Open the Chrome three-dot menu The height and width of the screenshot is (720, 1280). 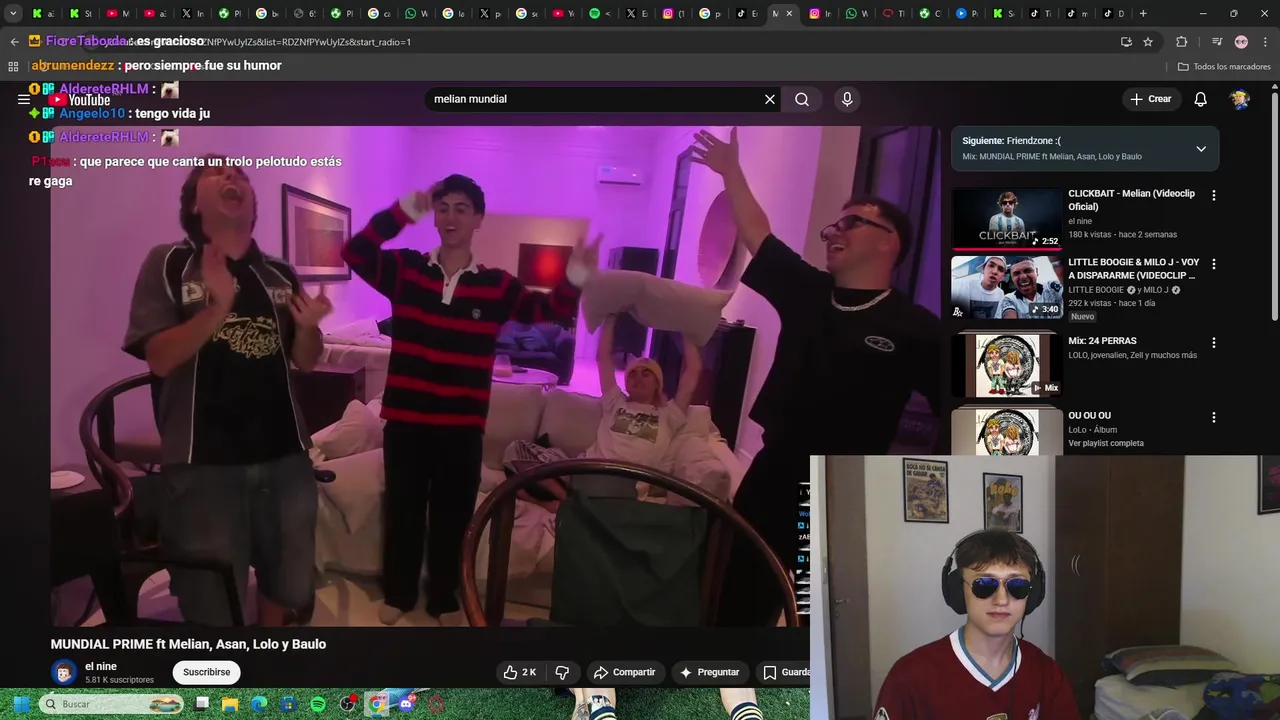coord(1265,42)
